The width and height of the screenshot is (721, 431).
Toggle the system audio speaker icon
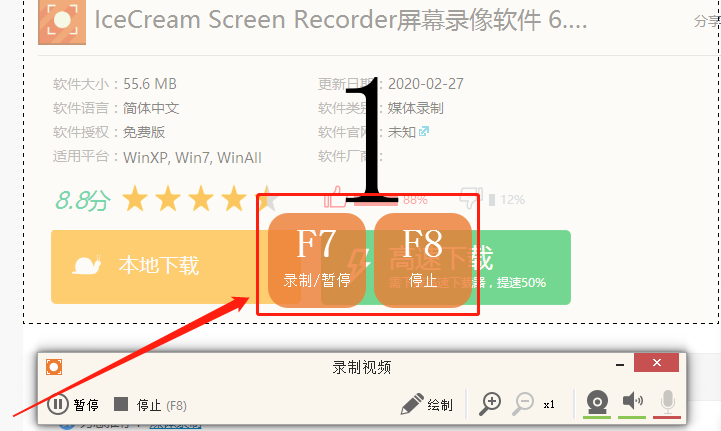coord(632,401)
